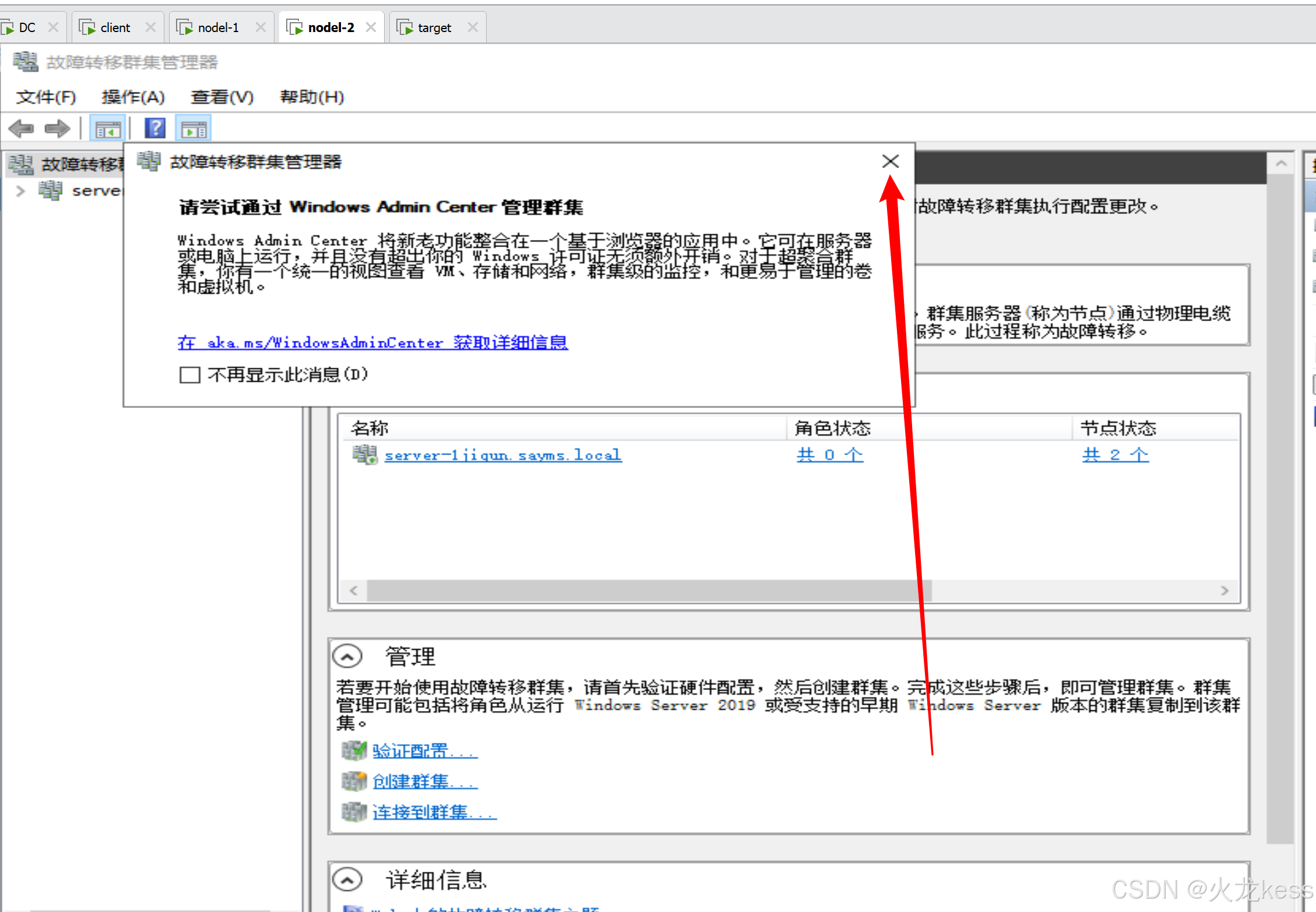Click the 共 2 个 node status link

(1115, 455)
